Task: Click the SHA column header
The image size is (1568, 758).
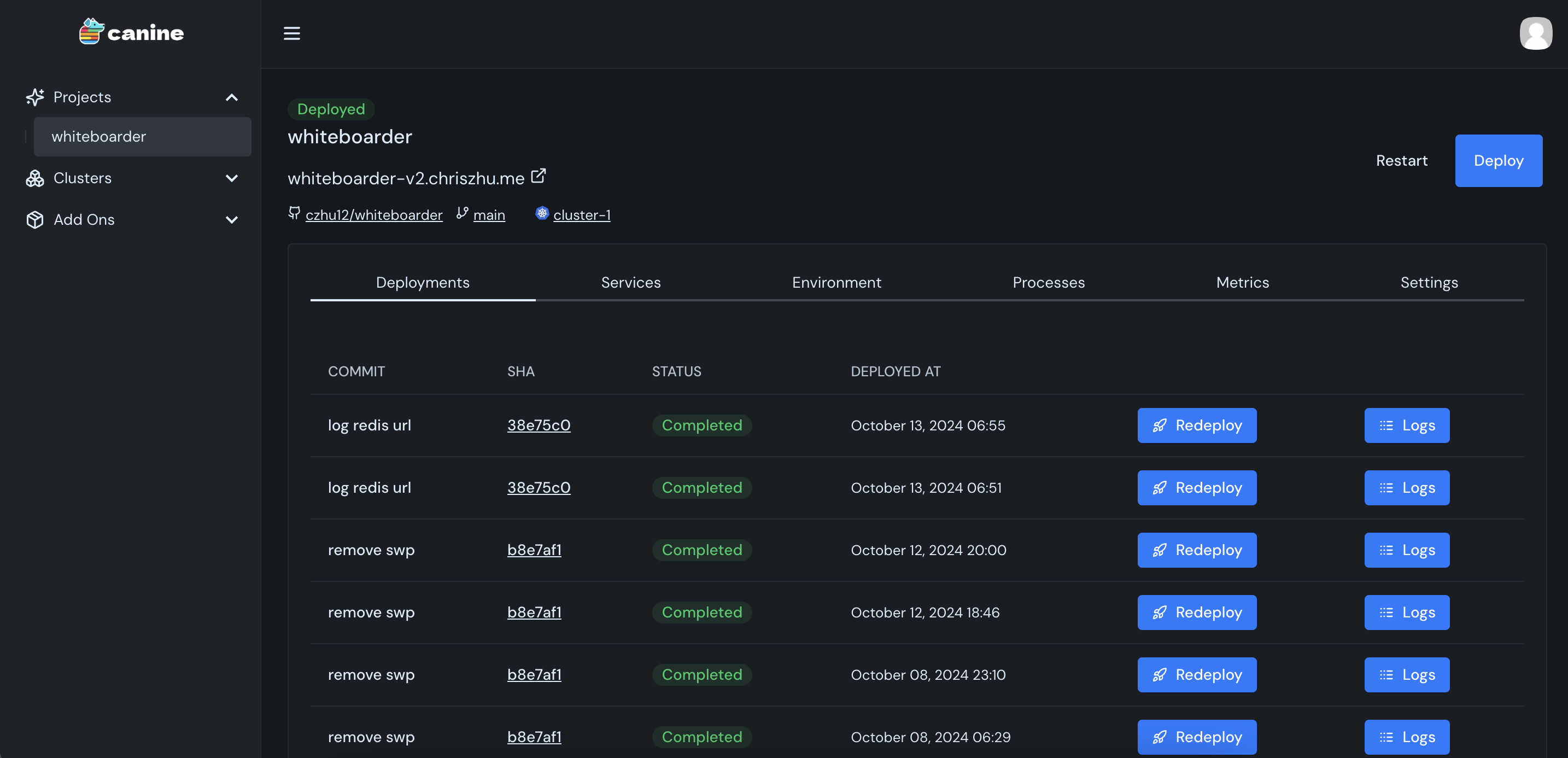Action: coord(521,371)
